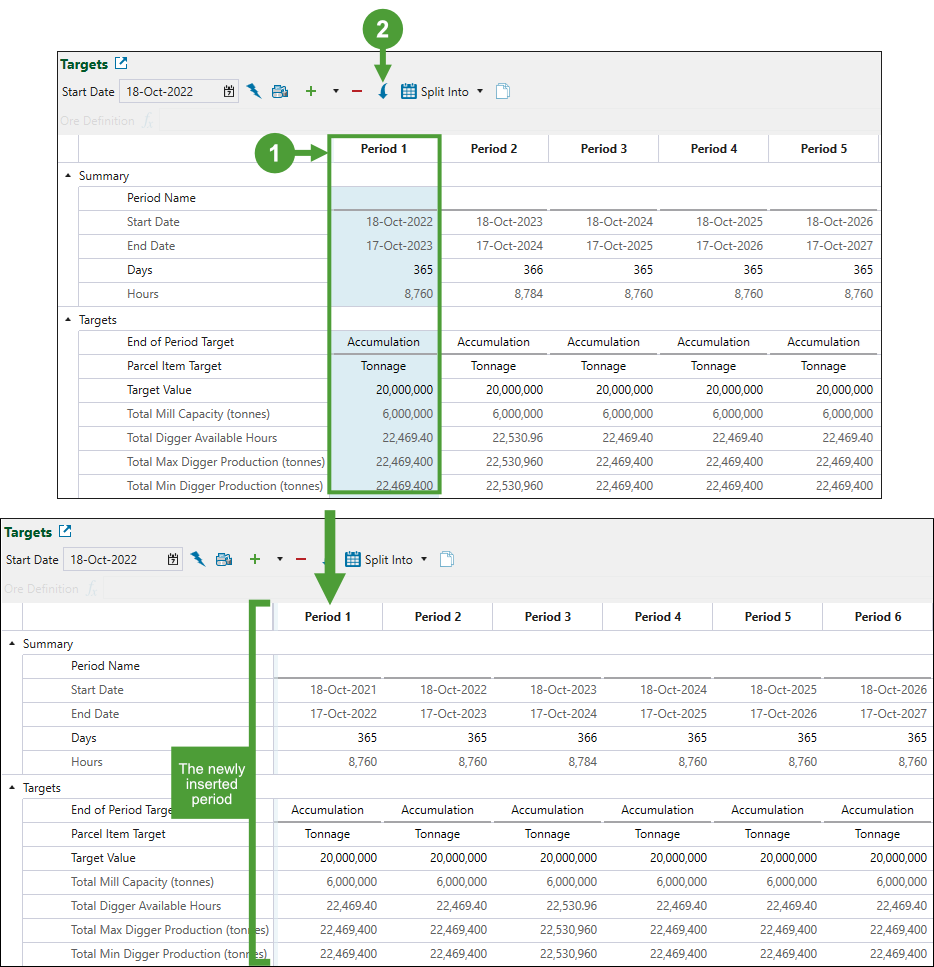934x967 pixels.
Task: Click upper Period 2 Target Value 20,000,000
Action: [494, 390]
